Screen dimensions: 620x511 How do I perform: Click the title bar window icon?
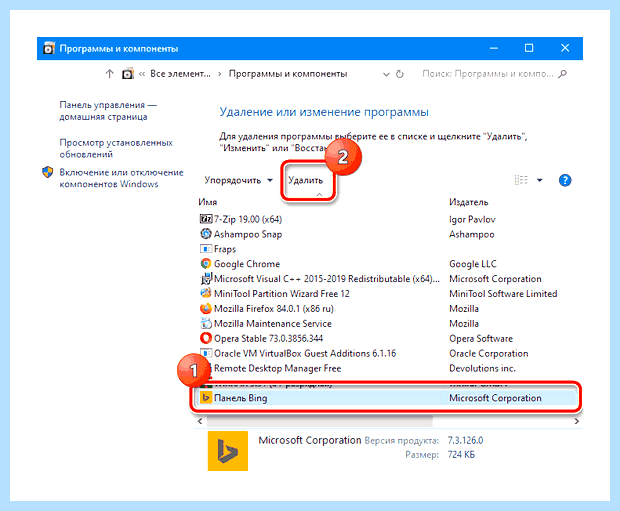point(48,48)
